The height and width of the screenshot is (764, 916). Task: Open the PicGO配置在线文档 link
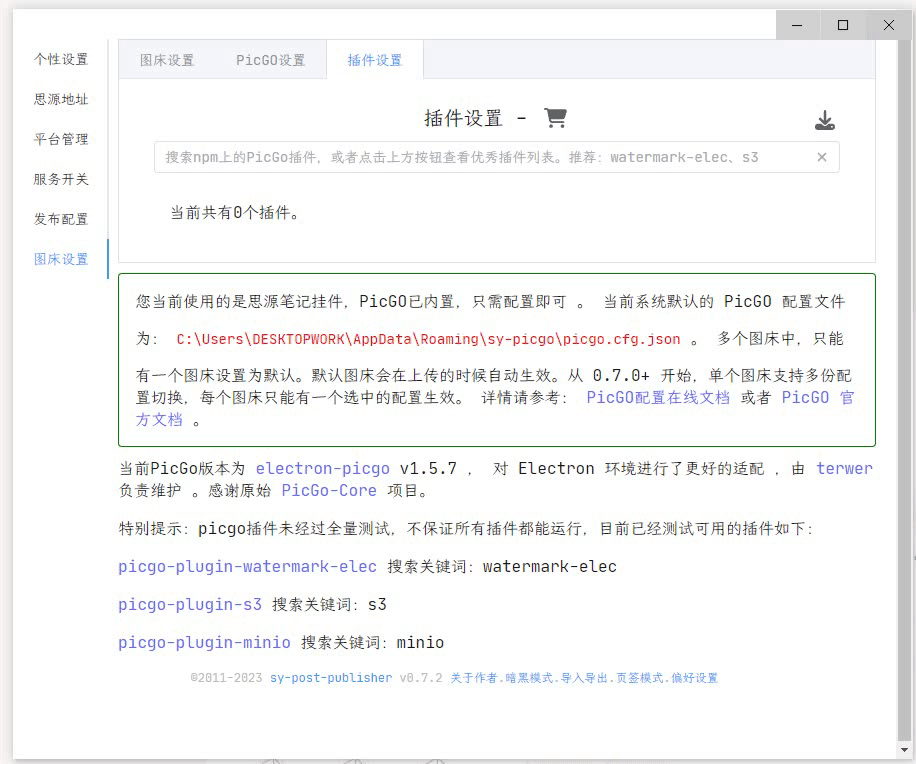tap(658, 398)
